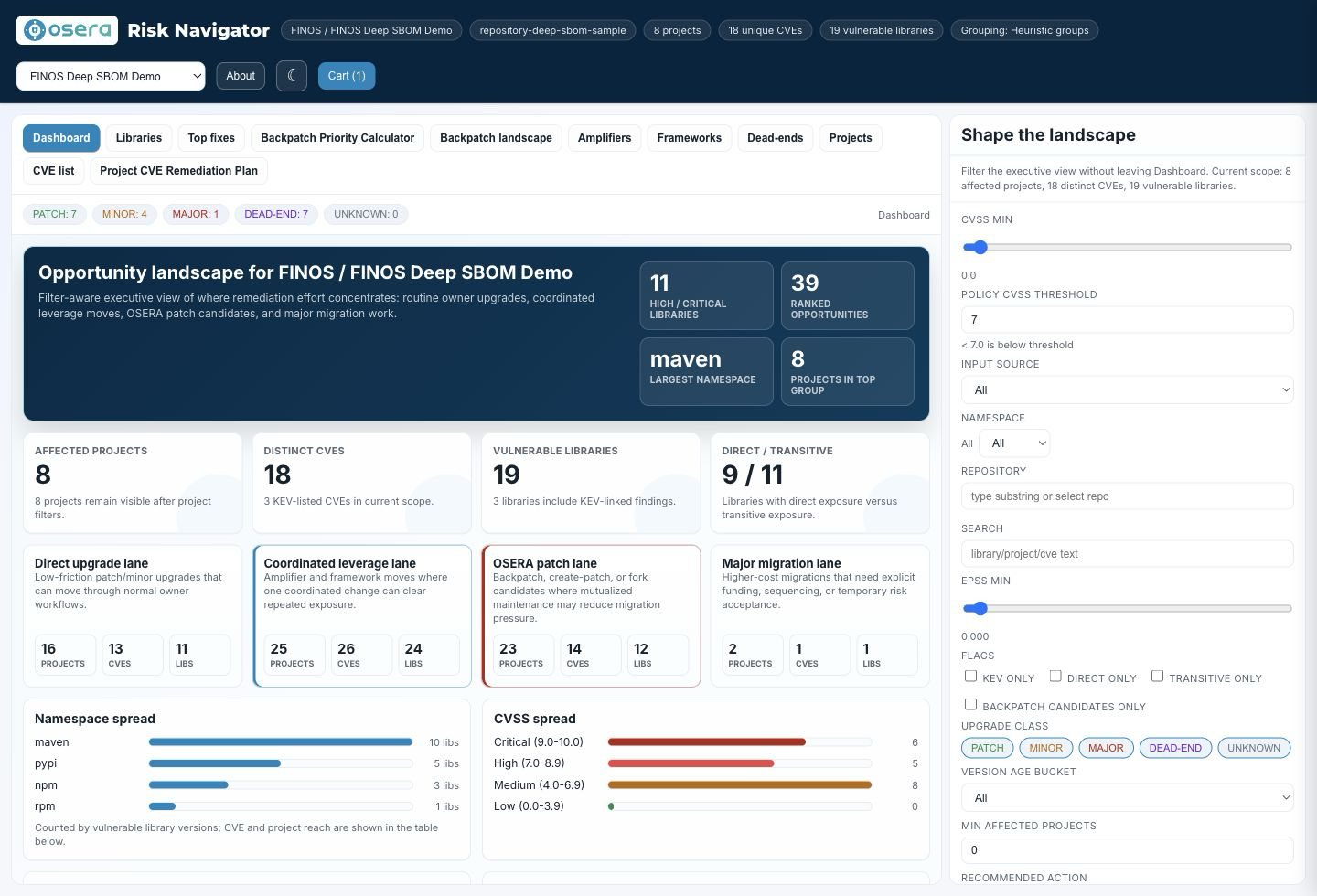This screenshot has height=896, width=1317.
Task: Toggle dark mode moon icon
Action: pyautogui.click(x=291, y=76)
